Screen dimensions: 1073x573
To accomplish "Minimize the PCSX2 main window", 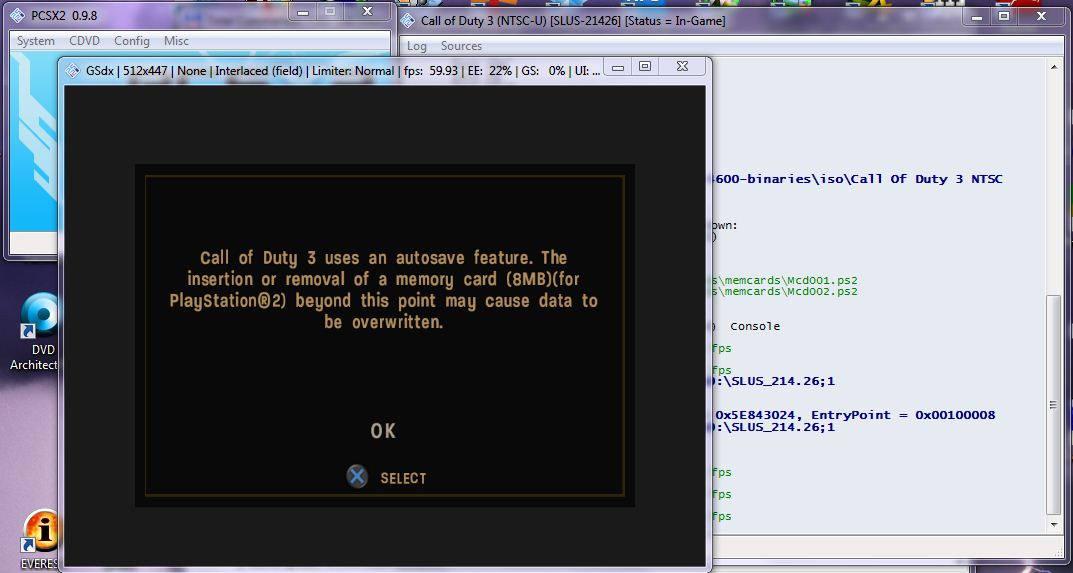I will tap(303, 12).
